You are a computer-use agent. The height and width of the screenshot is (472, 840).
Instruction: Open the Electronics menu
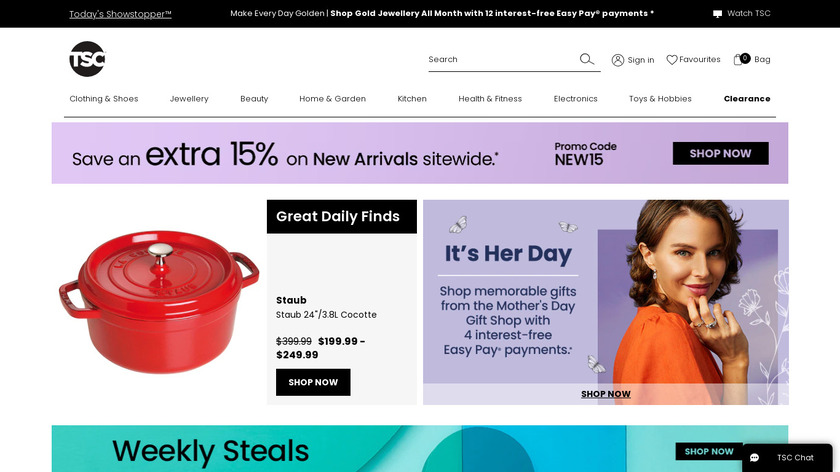point(575,99)
